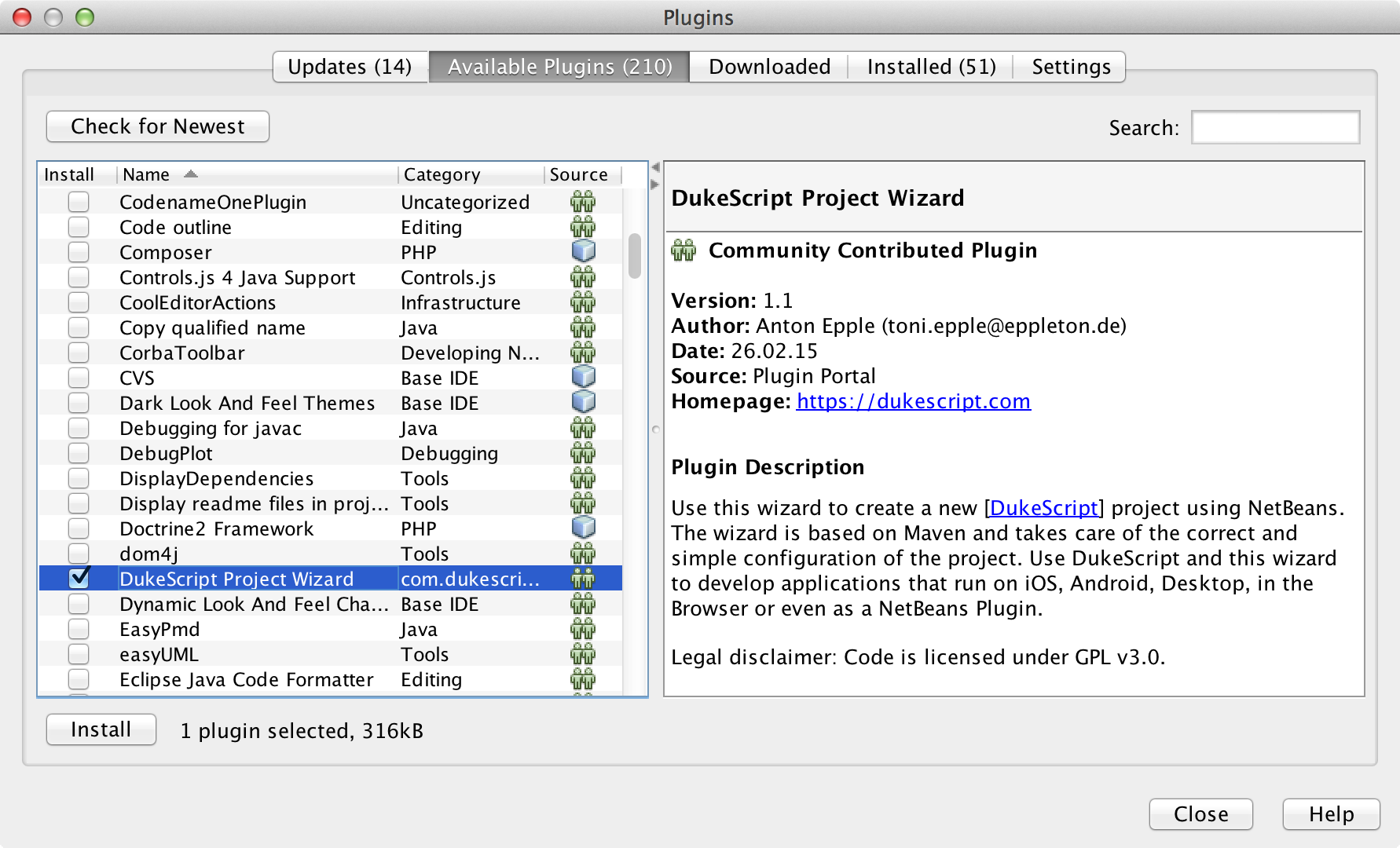This screenshot has width=1400, height=848.
Task: Open the dukescript.com homepage link
Action: coord(913,401)
